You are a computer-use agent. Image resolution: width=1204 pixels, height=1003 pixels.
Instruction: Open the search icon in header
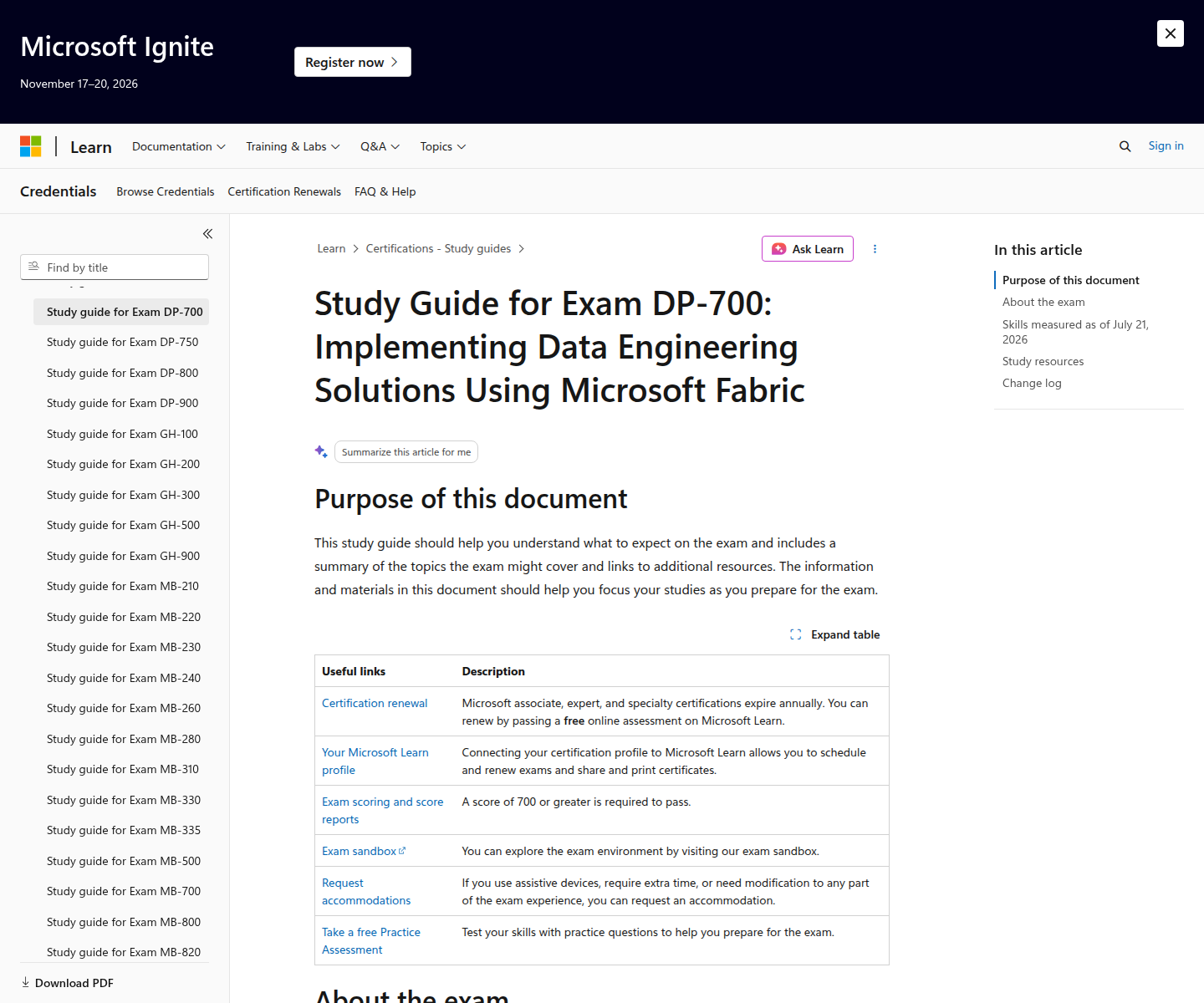(1125, 146)
